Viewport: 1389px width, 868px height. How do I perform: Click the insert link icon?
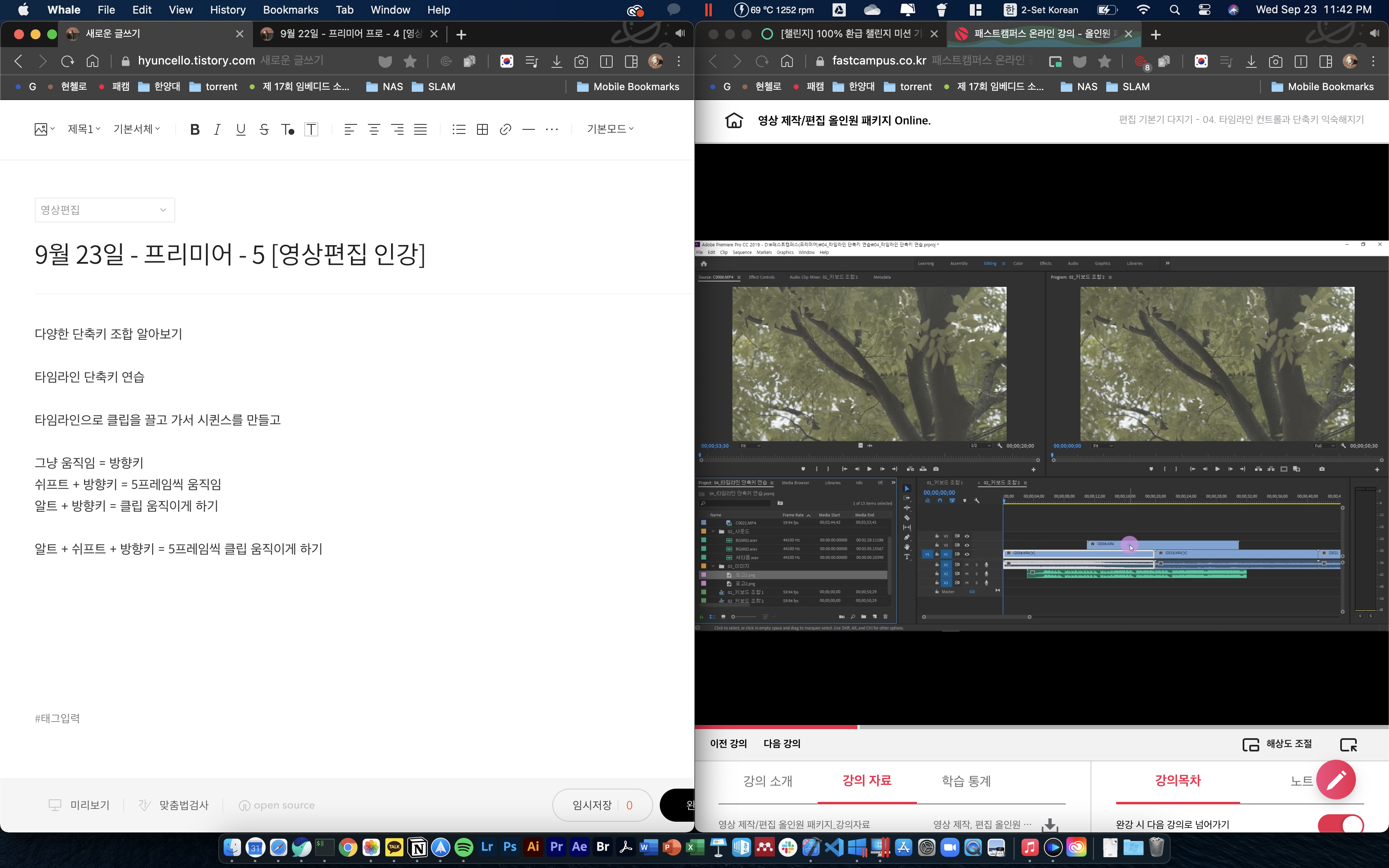505,129
